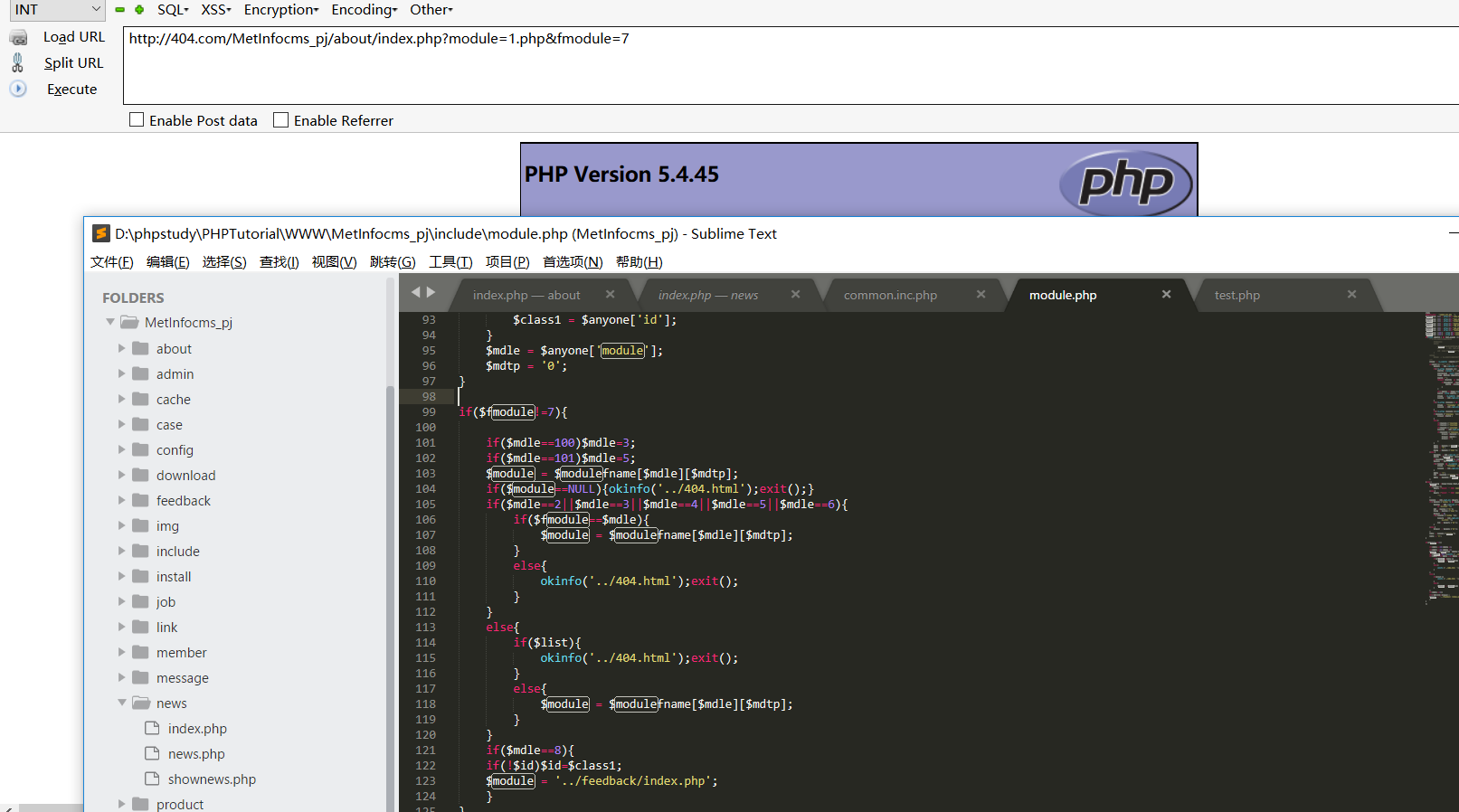This screenshot has height=812, width=1459.
Task: Expand the include folder arrow
Action: click(121, 551)
